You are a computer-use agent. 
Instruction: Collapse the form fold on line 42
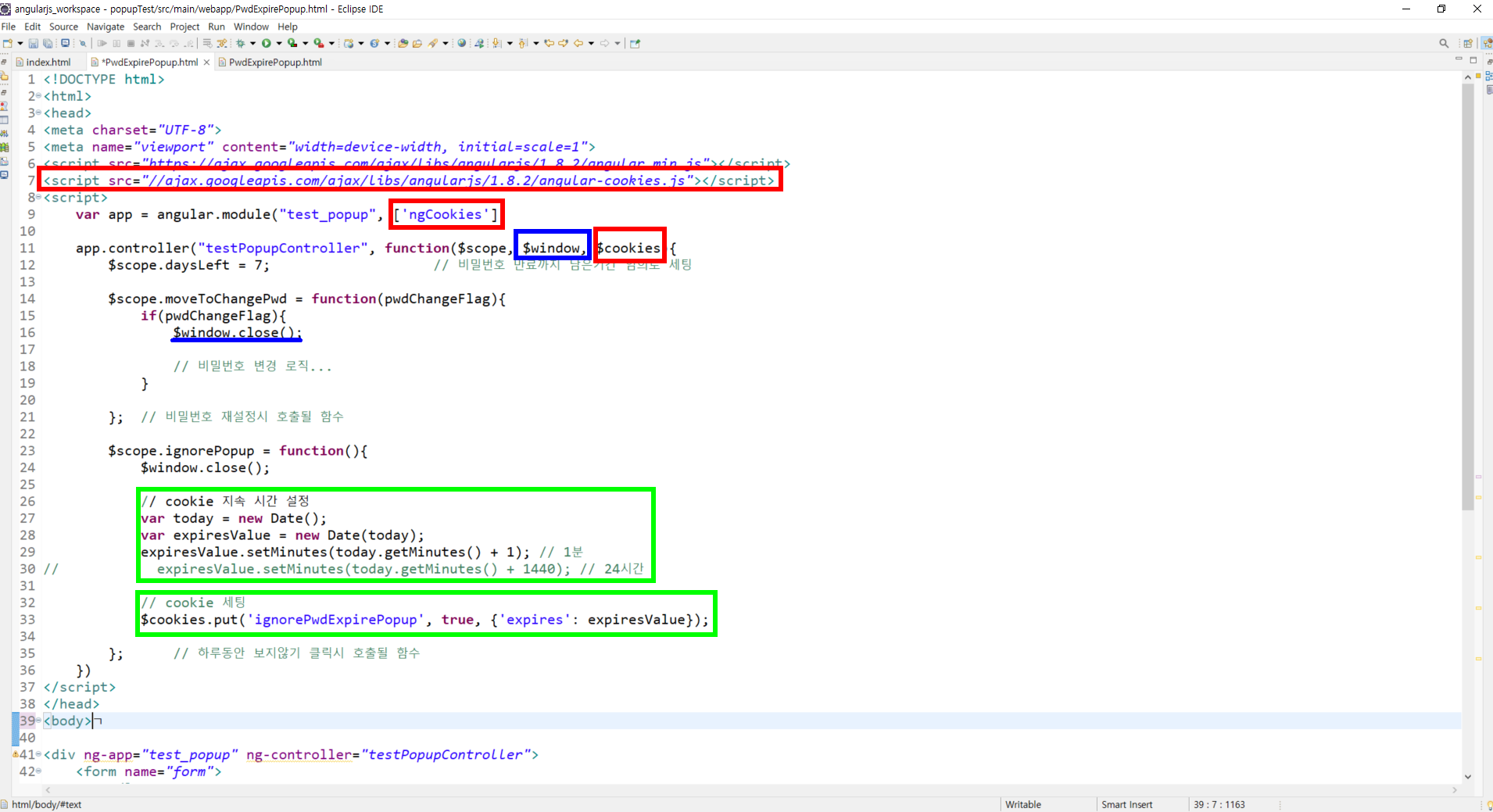[38, 771]
